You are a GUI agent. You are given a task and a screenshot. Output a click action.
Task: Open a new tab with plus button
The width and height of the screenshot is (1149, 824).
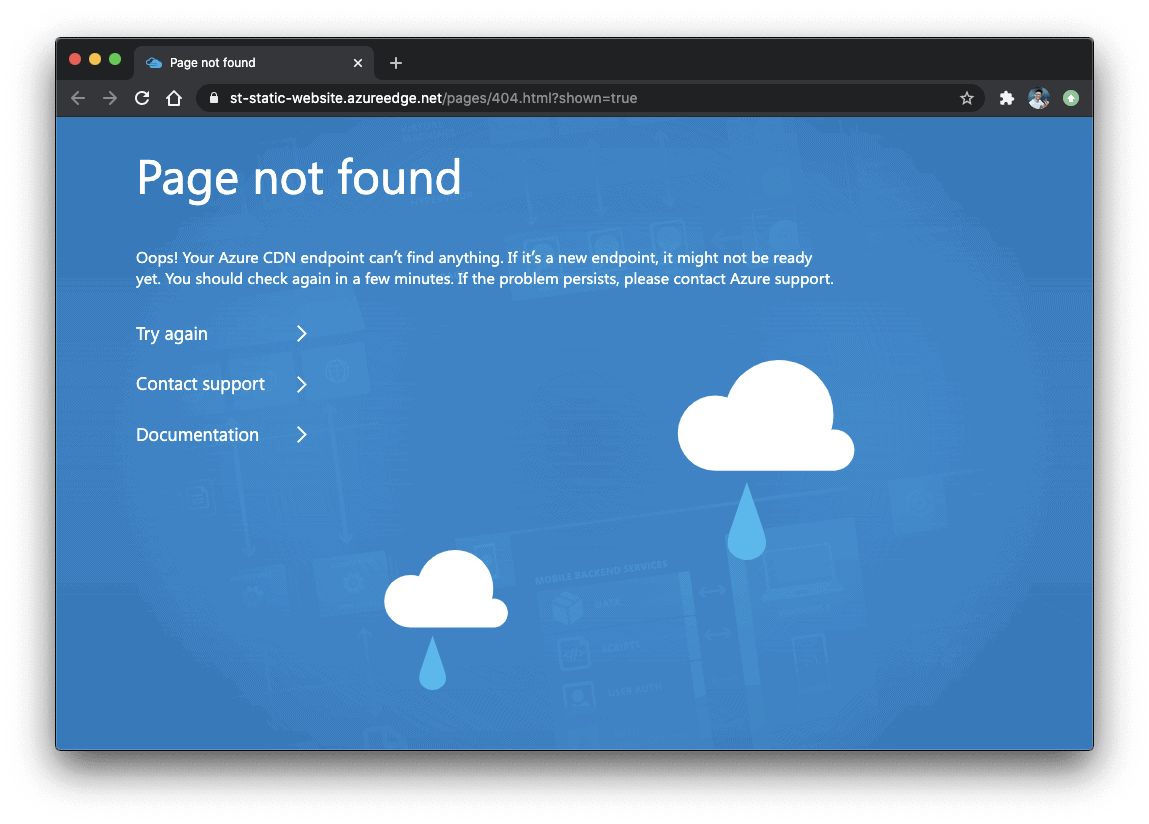click(396, 63)
